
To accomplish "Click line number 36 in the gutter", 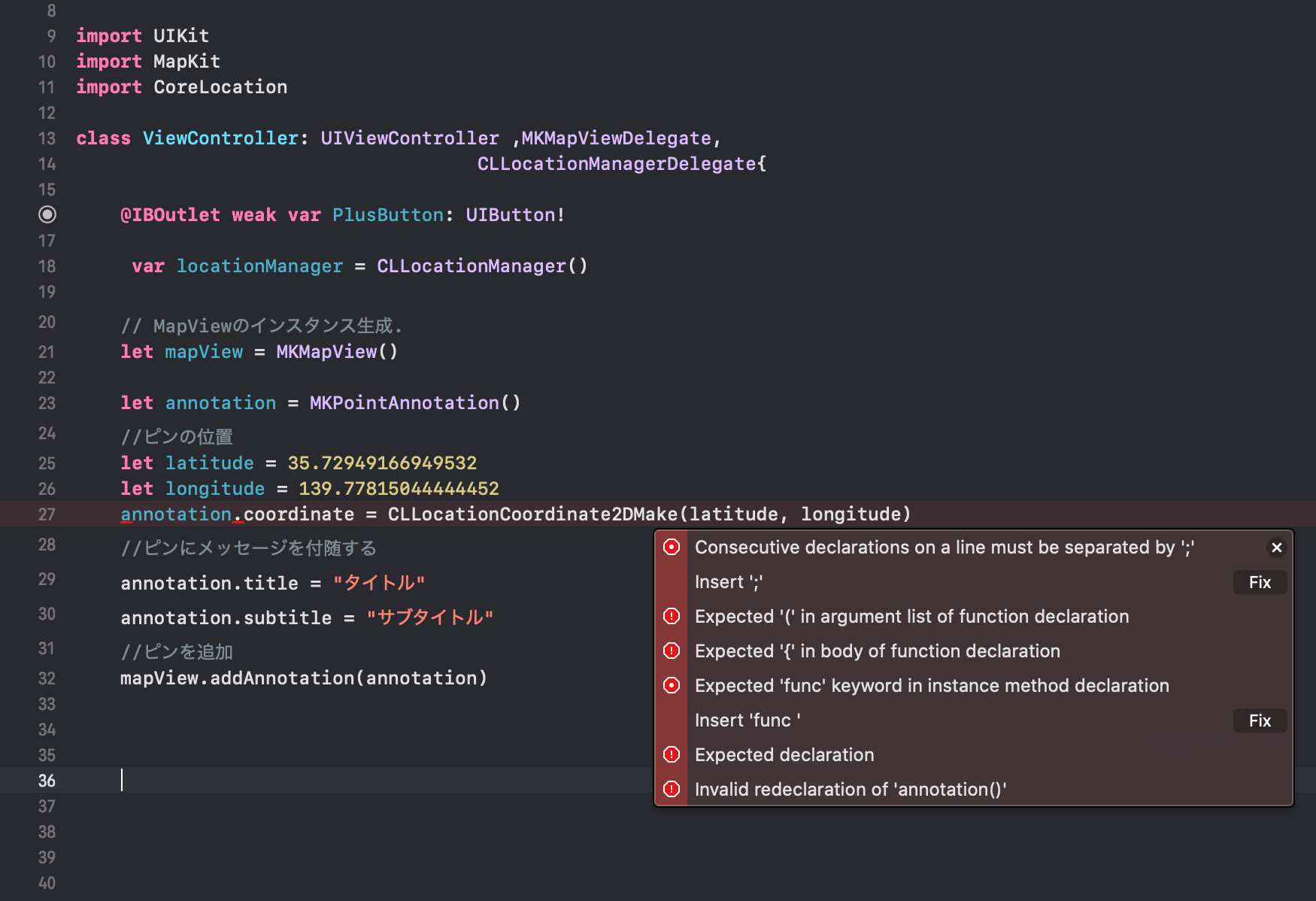I will 47,781.
